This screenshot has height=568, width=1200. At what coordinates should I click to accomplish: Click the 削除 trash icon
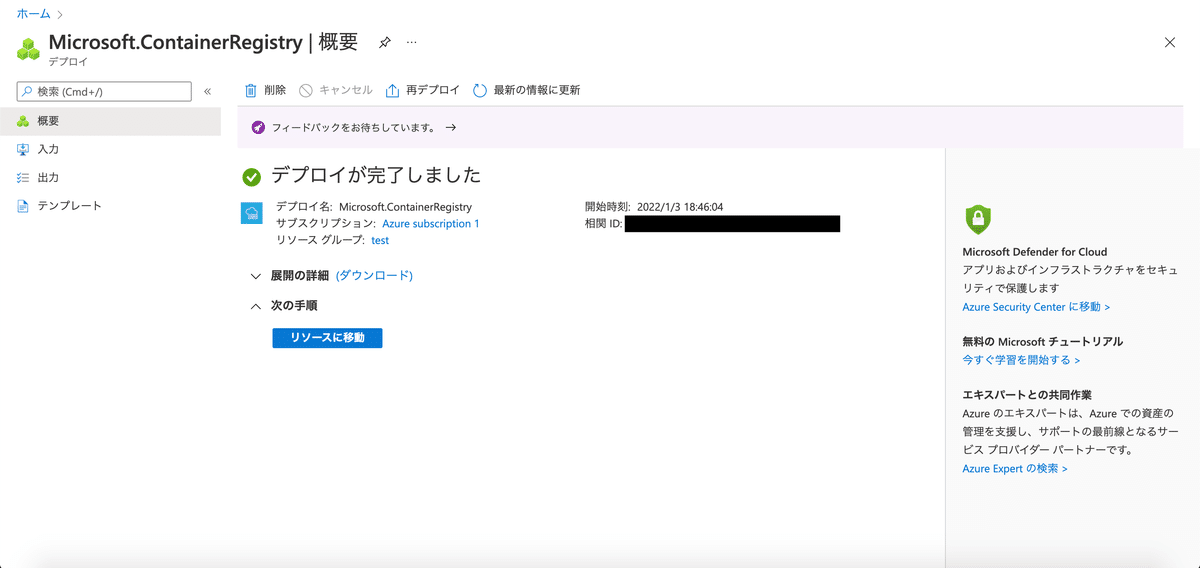click(x=251, y=90)
